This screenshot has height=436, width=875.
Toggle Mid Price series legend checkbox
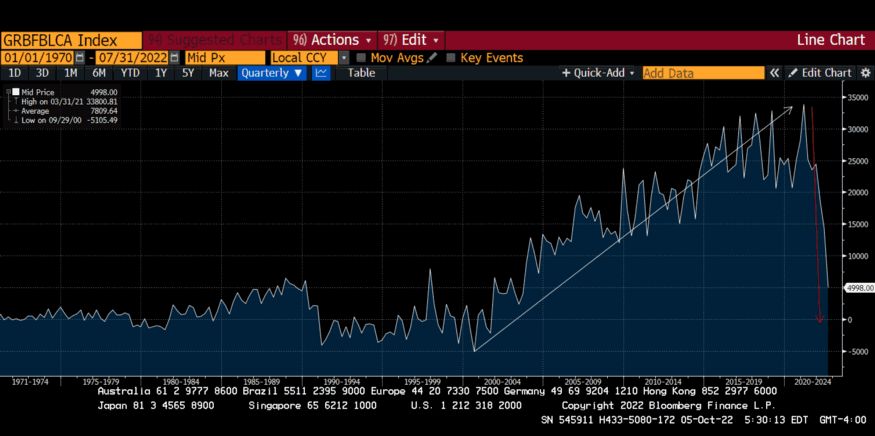(x=16, y=92)
